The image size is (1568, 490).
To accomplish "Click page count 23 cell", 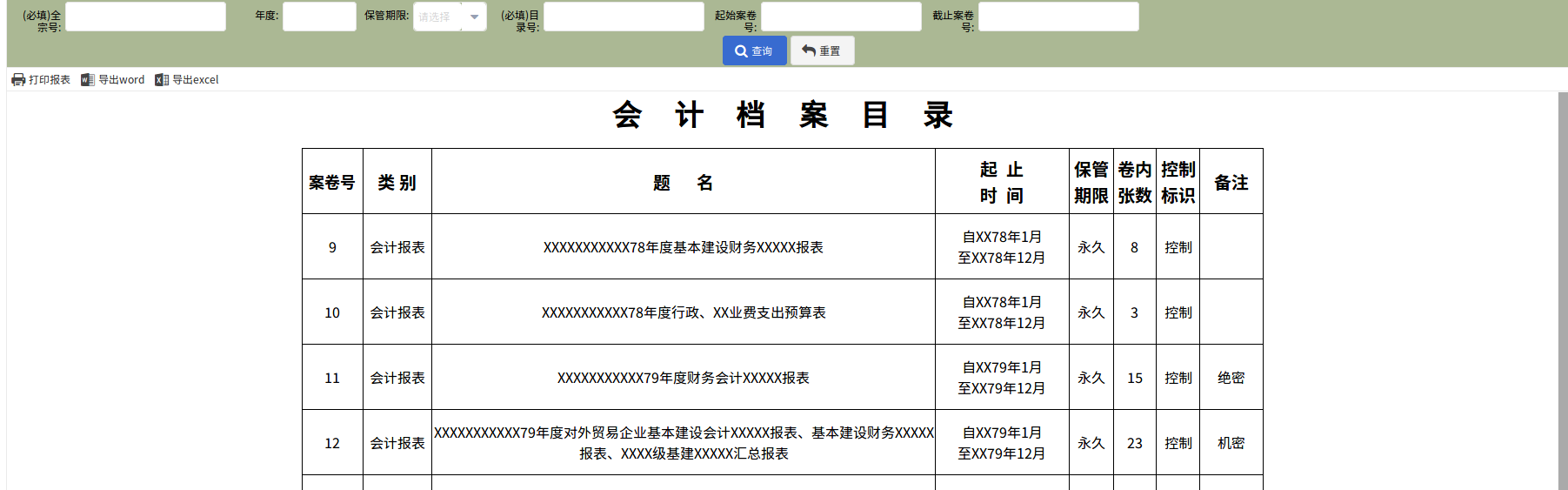I will tap(1135, 443).
